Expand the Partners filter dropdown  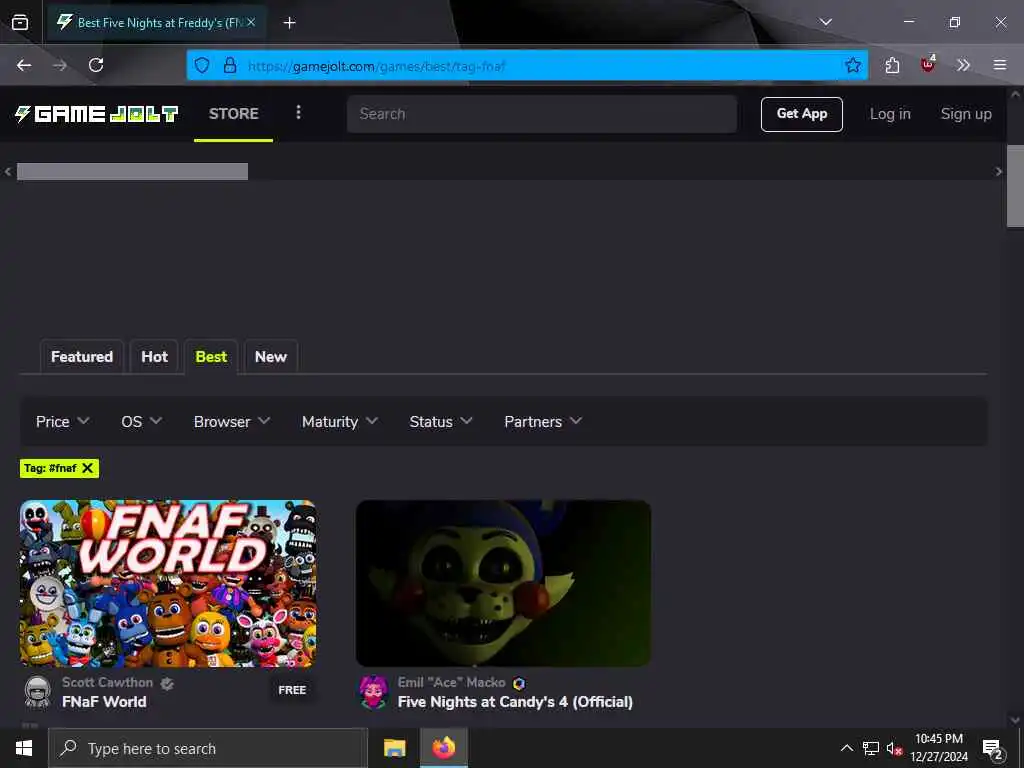point(543,422)
